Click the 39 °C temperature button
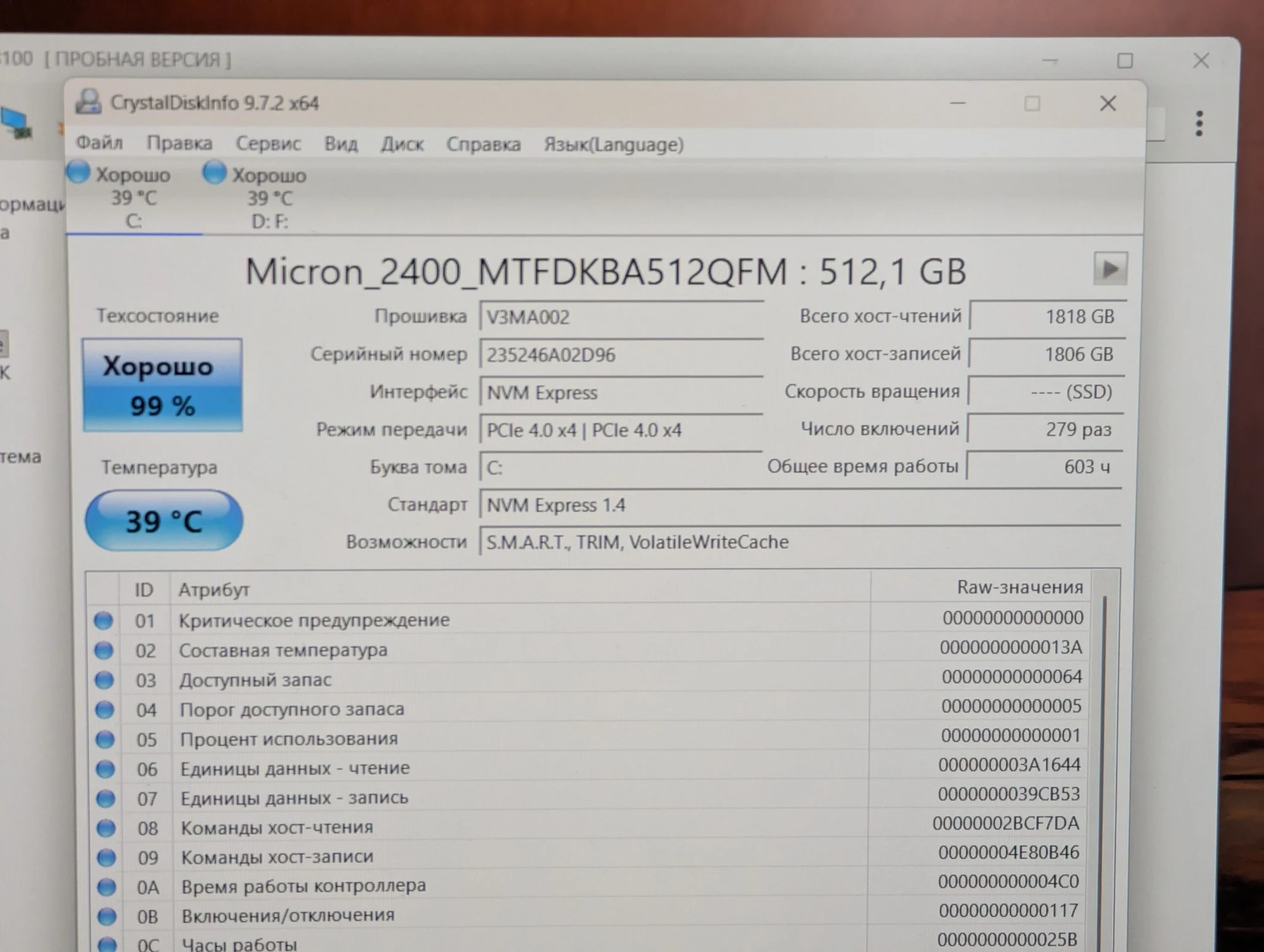Screen dimensions: 1264x952 tap(164, 520)
